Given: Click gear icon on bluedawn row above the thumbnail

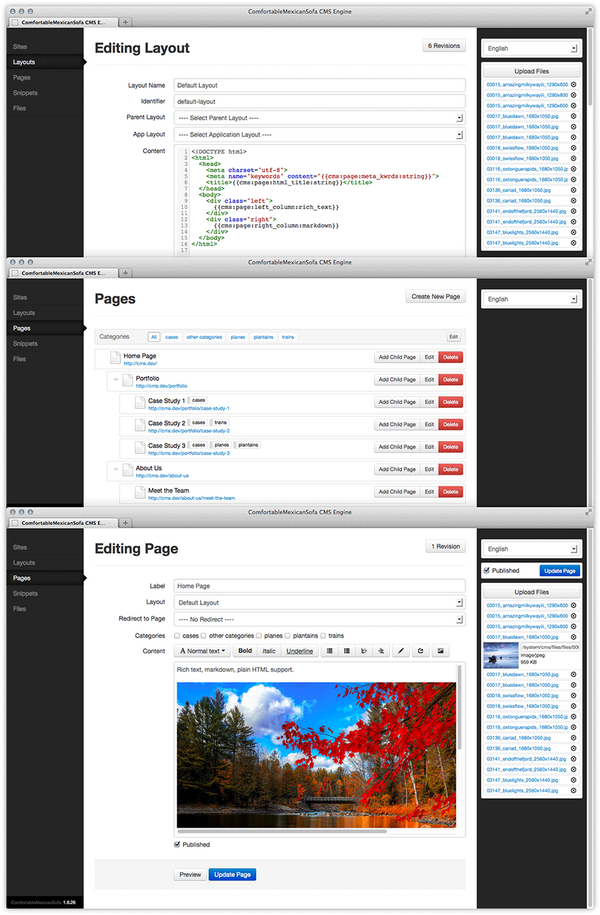Looking at the screenshot, I should pyautogui.click(x=573, y=637).
